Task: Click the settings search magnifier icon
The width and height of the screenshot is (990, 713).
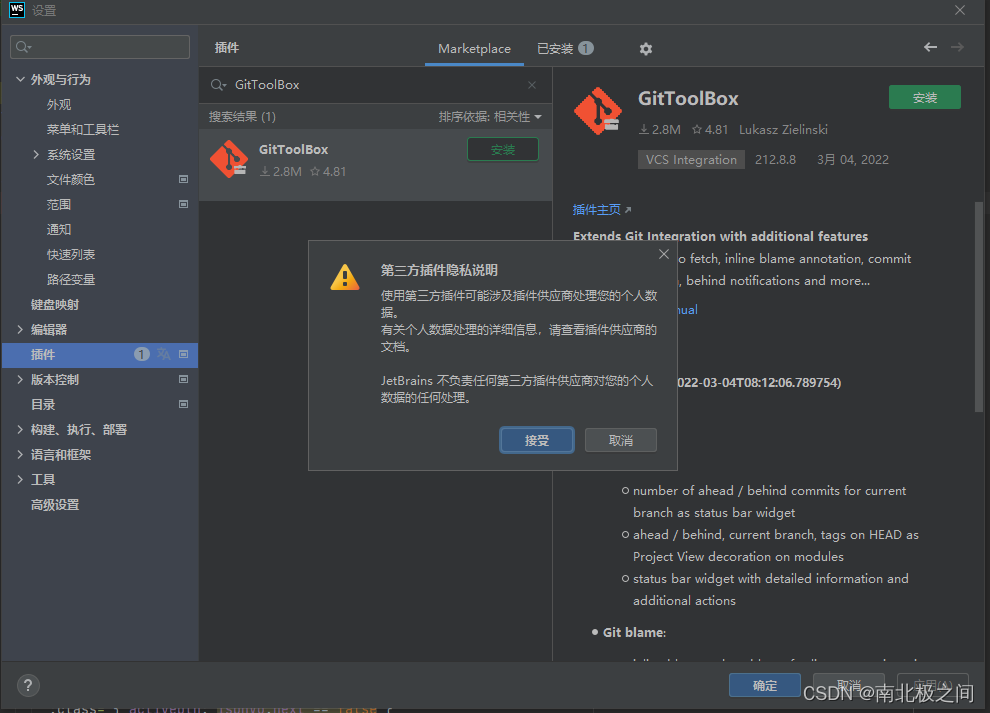Action: tap(23, 47)
